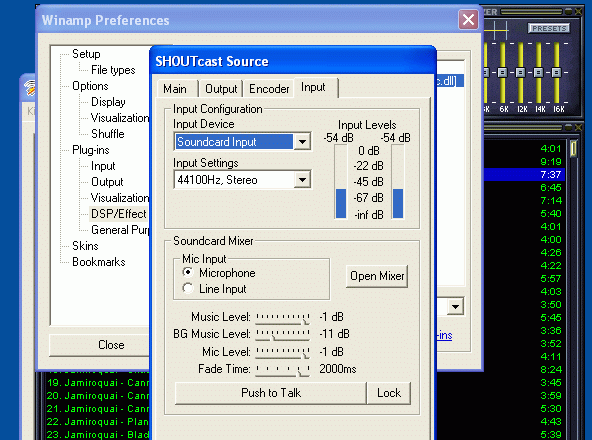This screenshot has width=592, height=440.
Task: Select Display under Options
Action: pos(108,102)
